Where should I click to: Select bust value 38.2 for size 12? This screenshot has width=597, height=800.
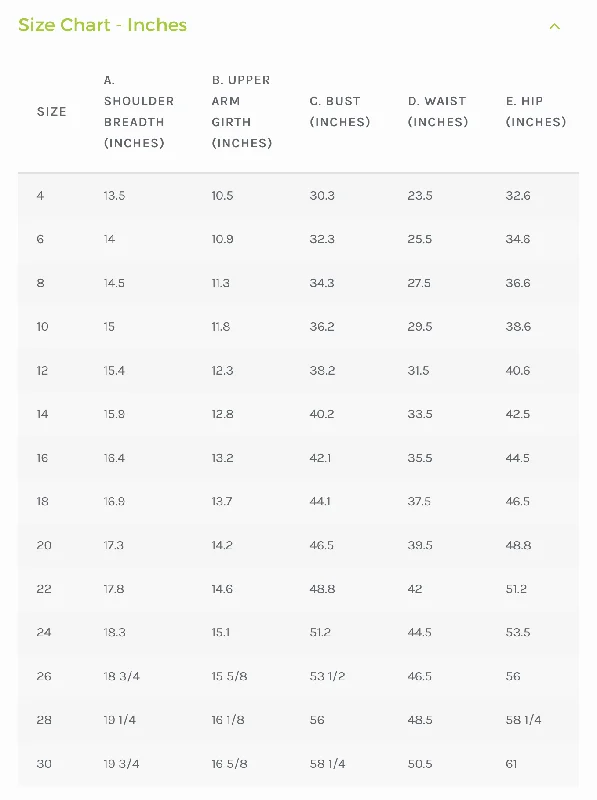coord(322,370)
